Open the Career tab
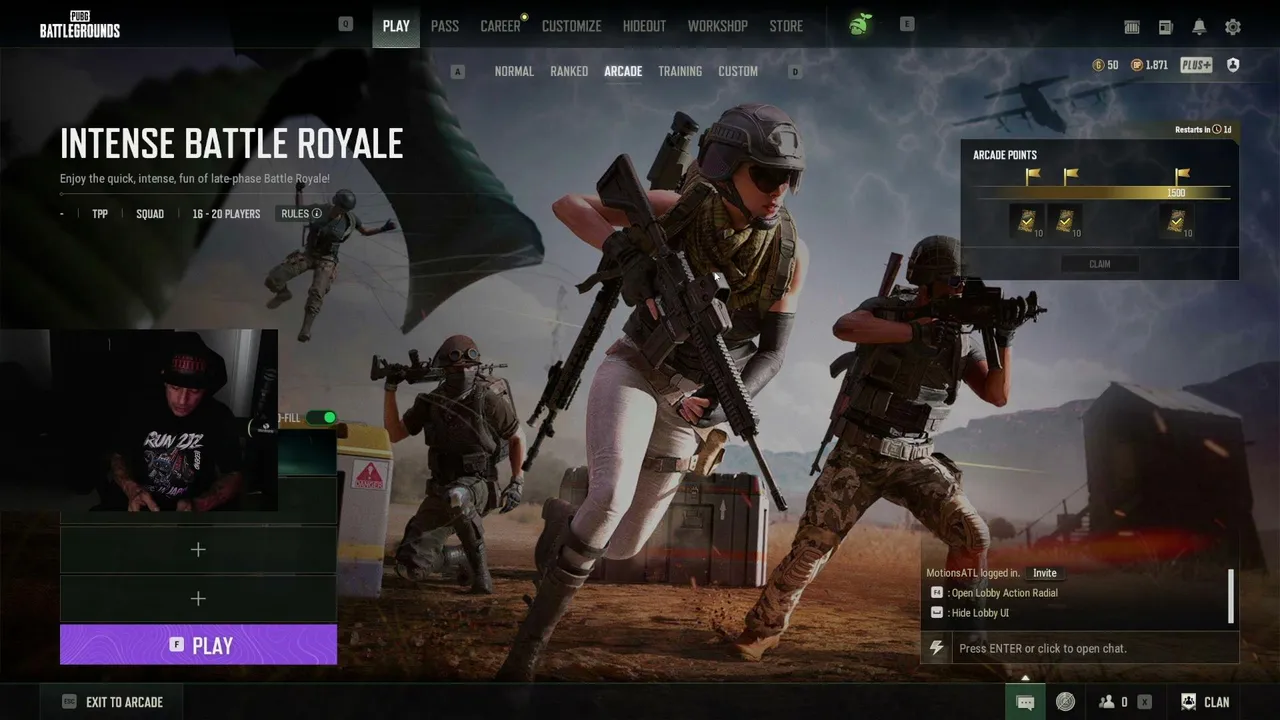 (500, 26)
